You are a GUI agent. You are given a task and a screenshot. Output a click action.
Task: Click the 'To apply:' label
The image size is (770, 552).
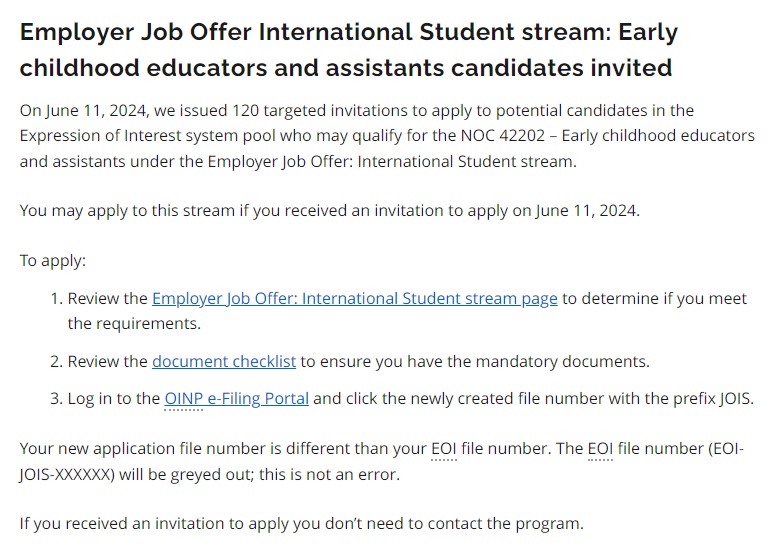click(x=53, y=261)
